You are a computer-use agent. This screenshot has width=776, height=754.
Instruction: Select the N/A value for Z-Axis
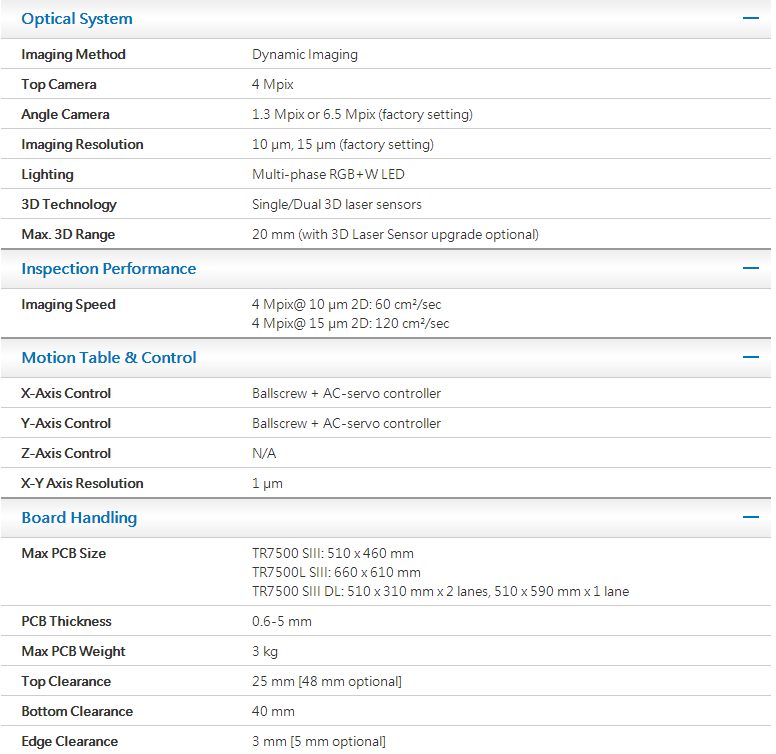(x=264, y=453)
